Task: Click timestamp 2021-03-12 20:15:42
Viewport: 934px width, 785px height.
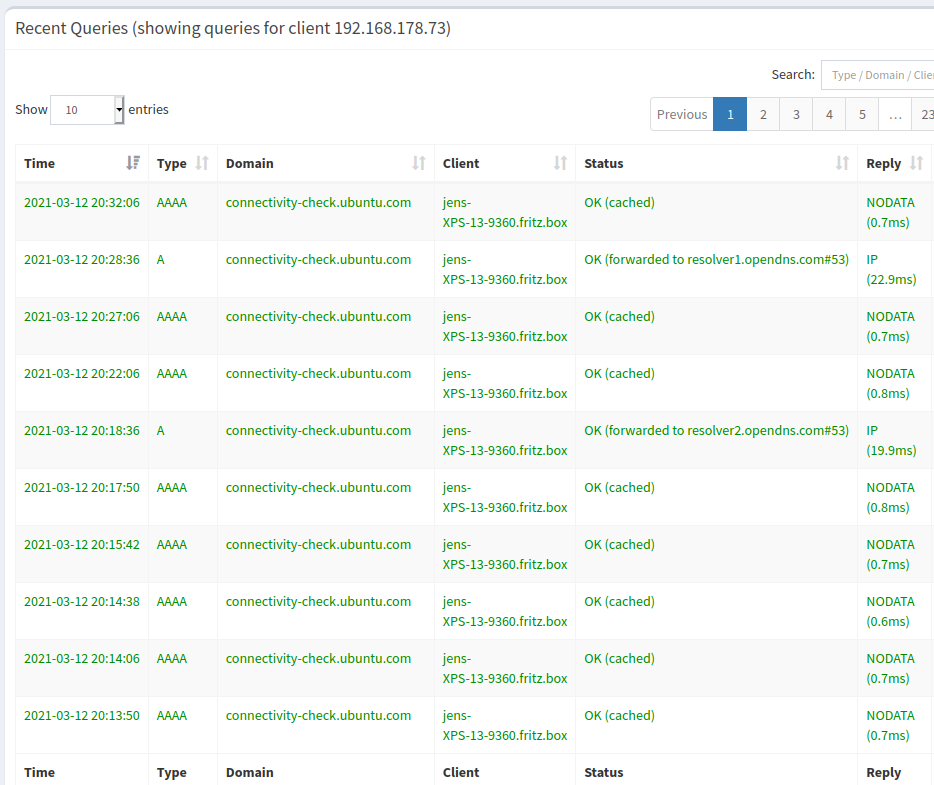Action: pos(82,544)
